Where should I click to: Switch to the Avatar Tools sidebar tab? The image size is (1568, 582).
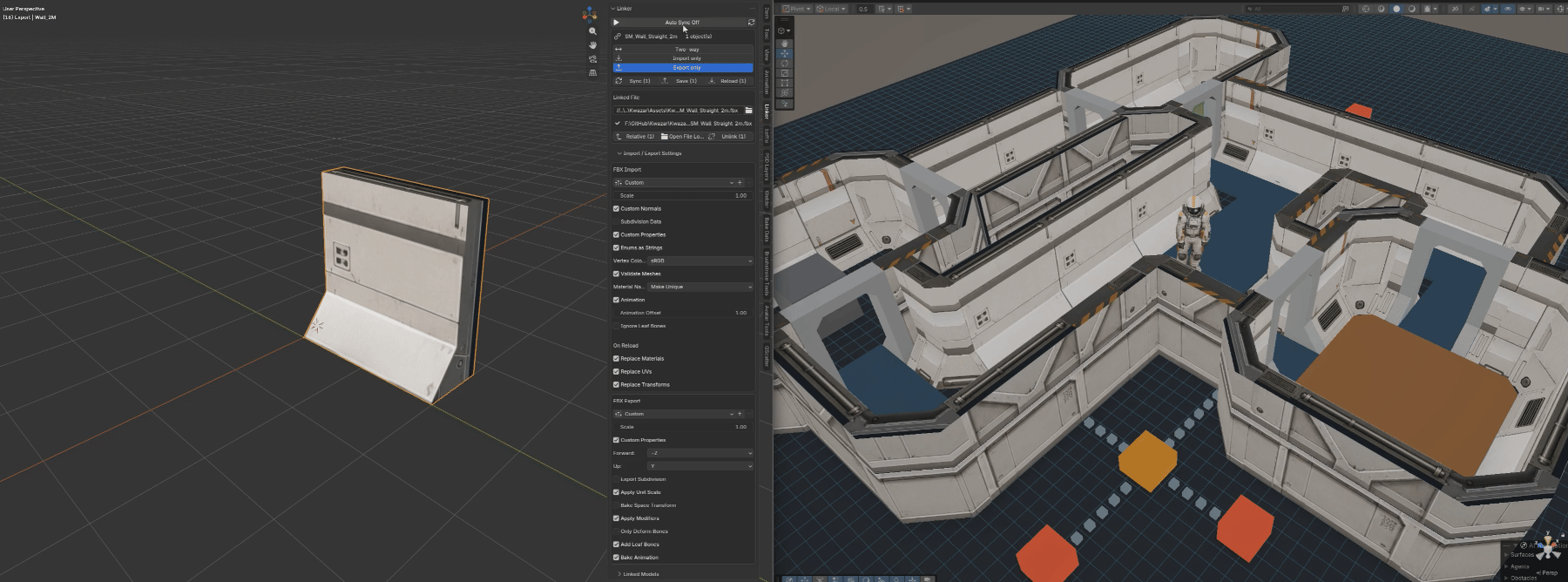click(x=767, y=320)
